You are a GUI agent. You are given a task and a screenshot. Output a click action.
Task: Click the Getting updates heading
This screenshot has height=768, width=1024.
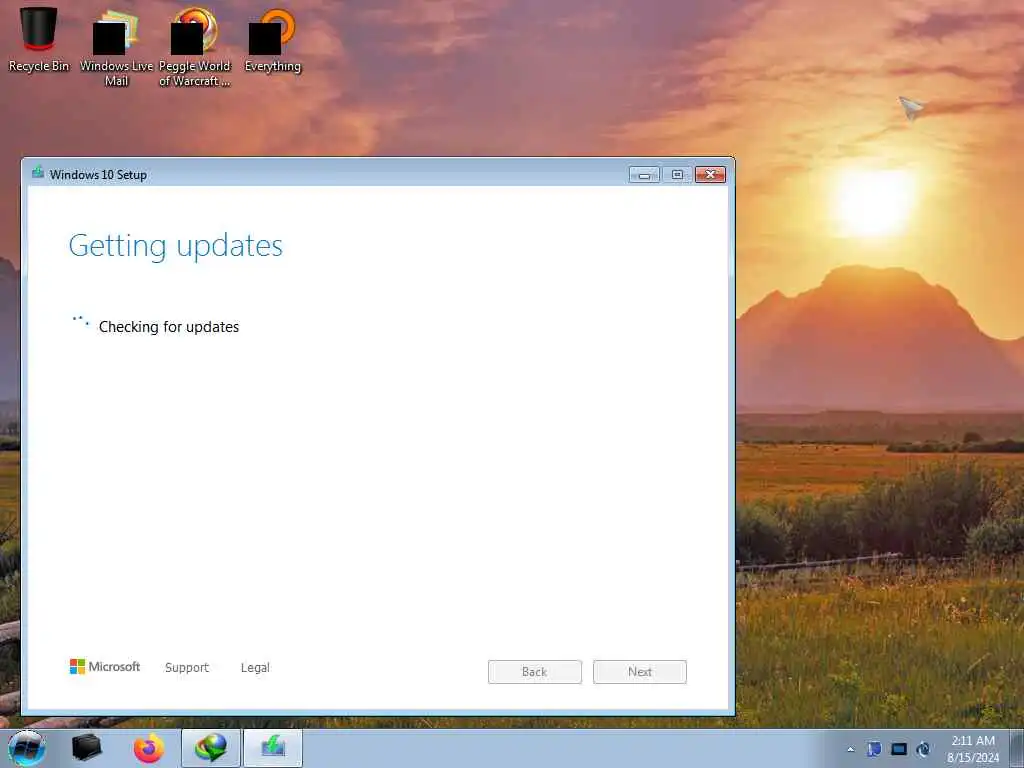(x=176, y=247)
